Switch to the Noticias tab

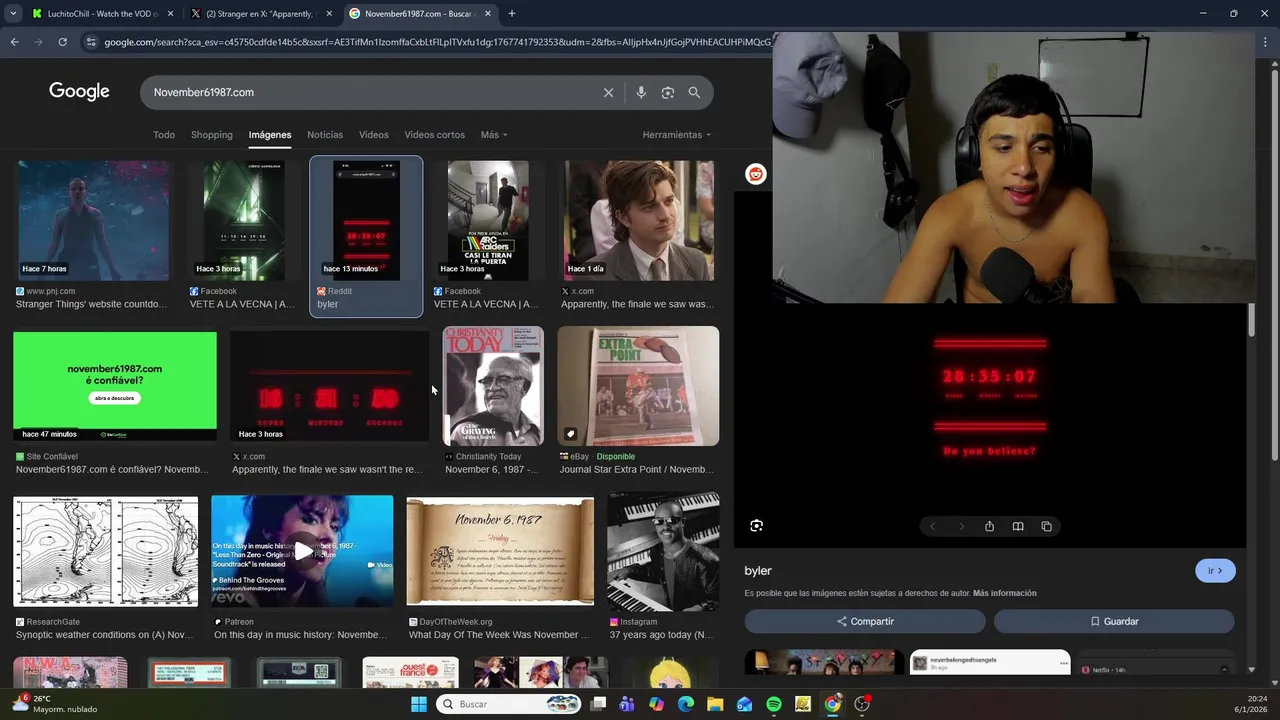point(325,135)
